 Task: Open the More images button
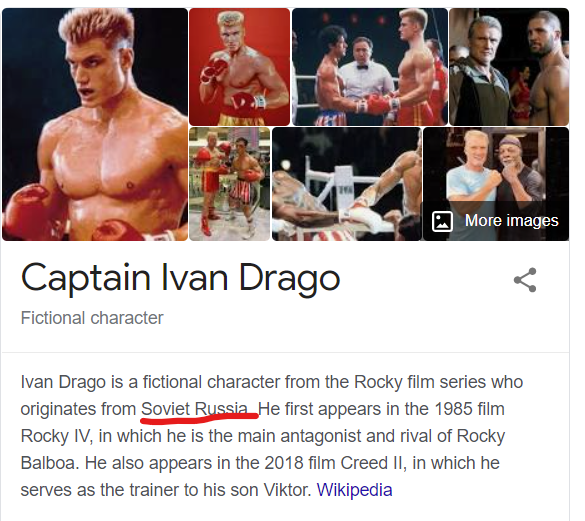click(495, 221)
